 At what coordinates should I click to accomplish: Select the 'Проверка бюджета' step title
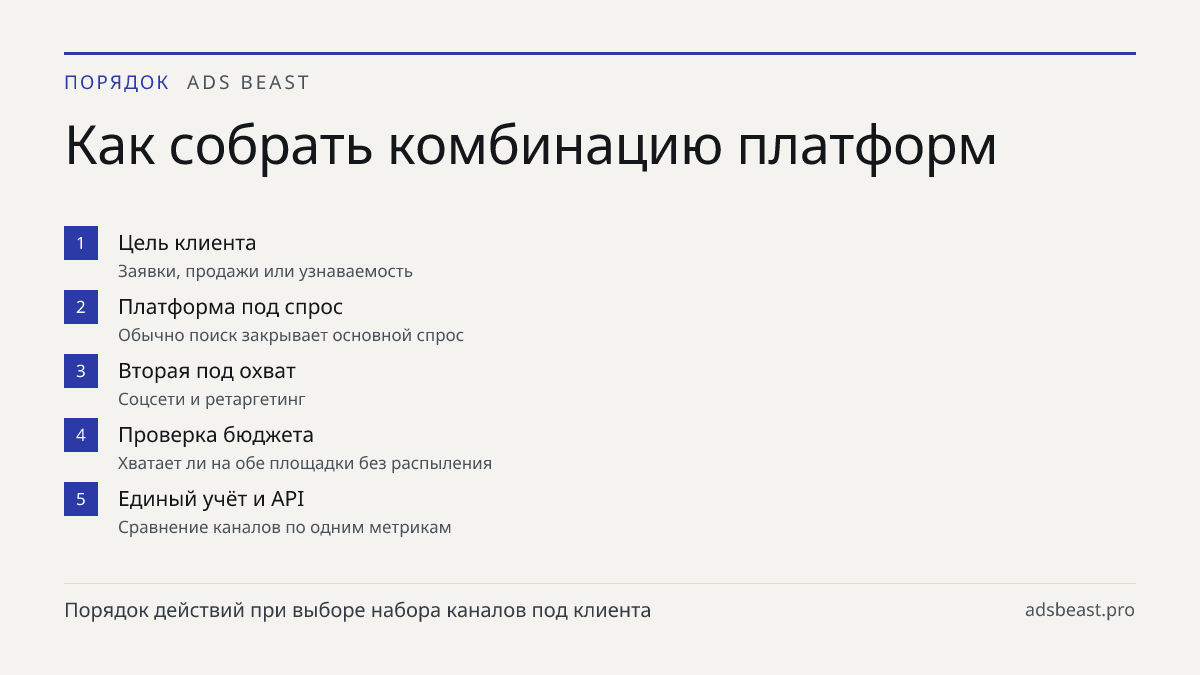pos(216,435)
